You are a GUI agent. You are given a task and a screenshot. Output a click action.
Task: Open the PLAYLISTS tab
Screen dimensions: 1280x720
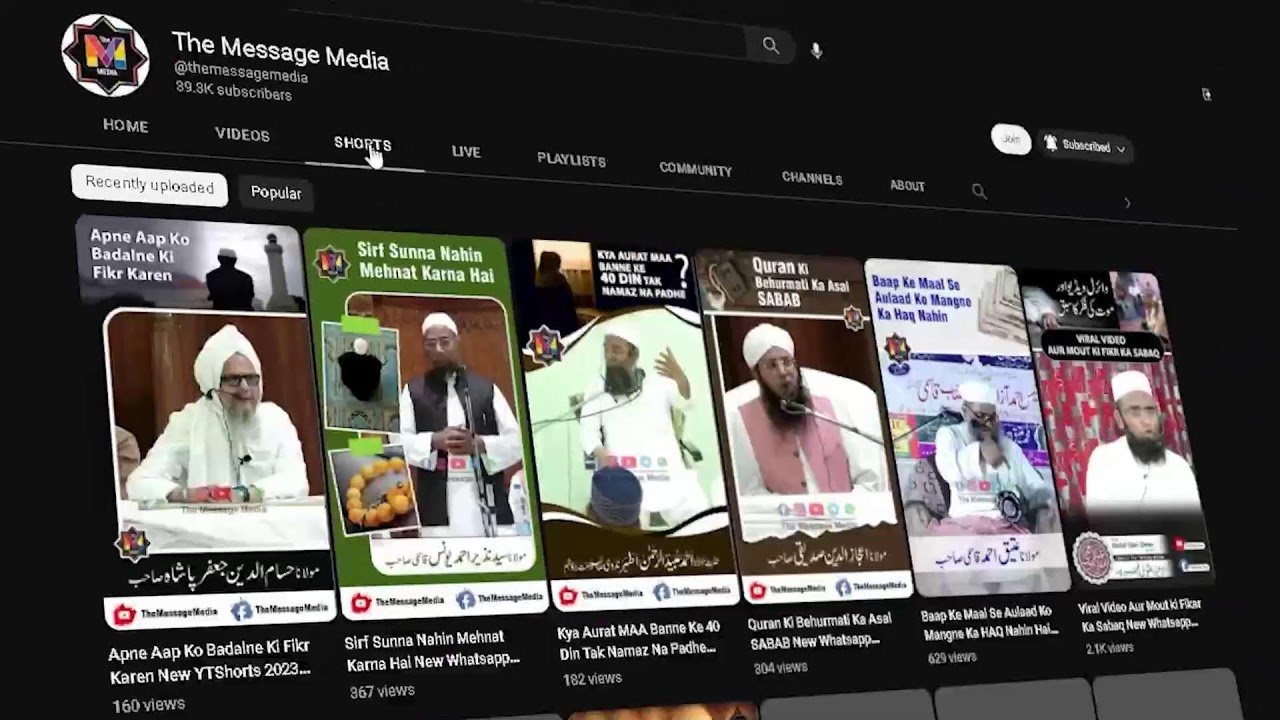point(571,160)
